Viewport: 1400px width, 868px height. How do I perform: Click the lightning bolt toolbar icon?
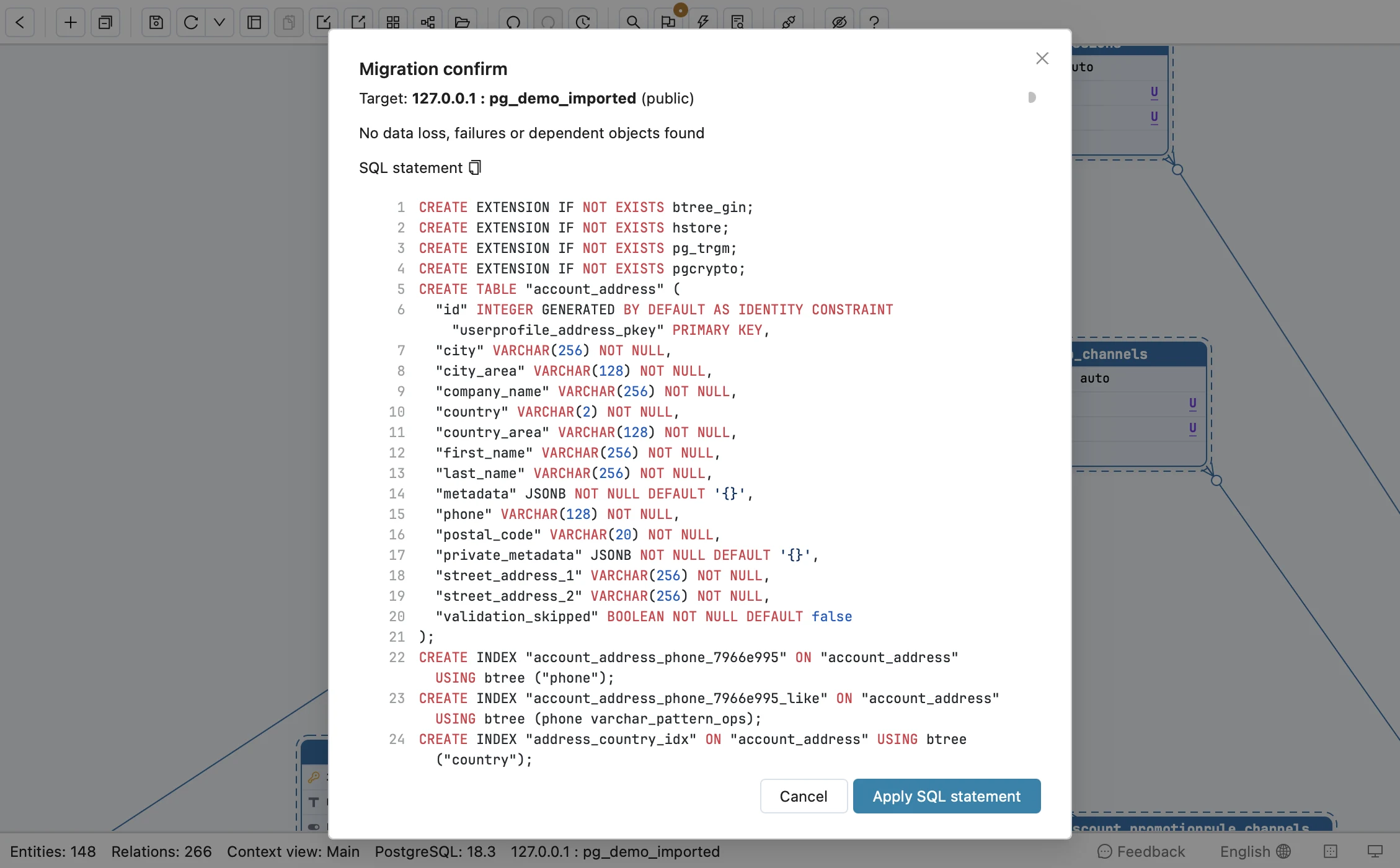tap(703, 22)
